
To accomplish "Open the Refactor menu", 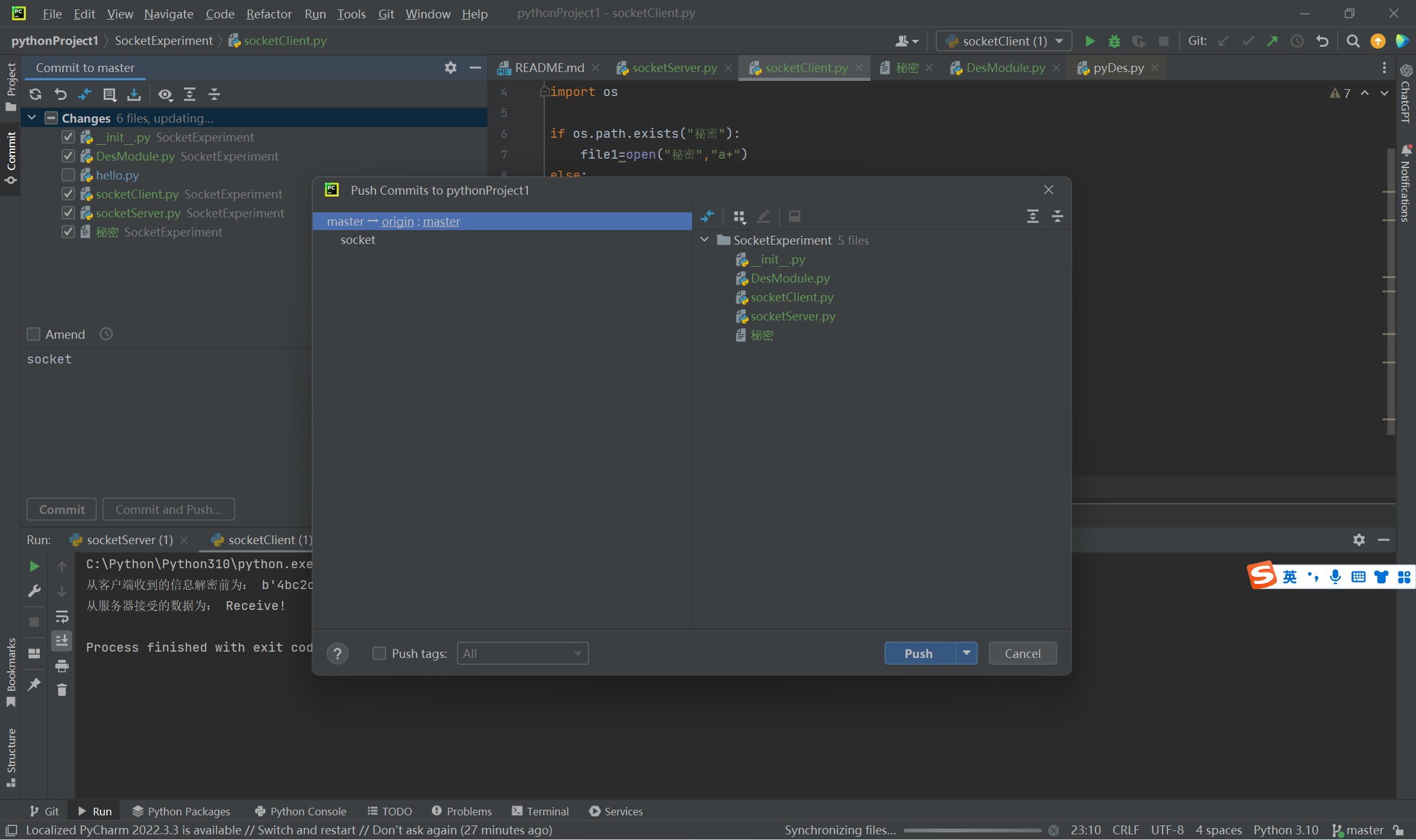I will pyautogui.click(x=269, y=14).
